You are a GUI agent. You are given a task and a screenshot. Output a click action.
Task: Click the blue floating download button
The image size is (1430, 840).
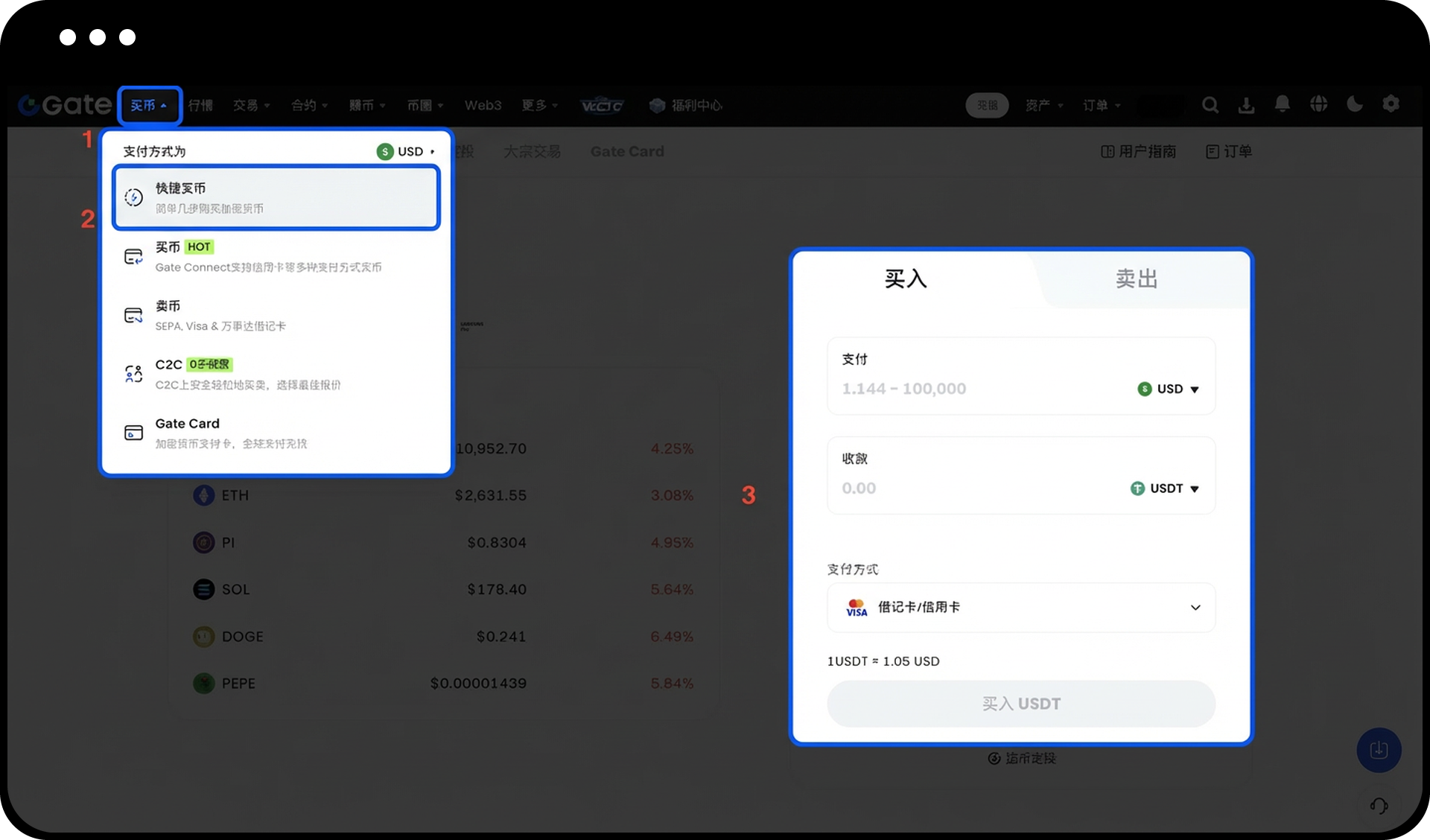(1379, 749)
